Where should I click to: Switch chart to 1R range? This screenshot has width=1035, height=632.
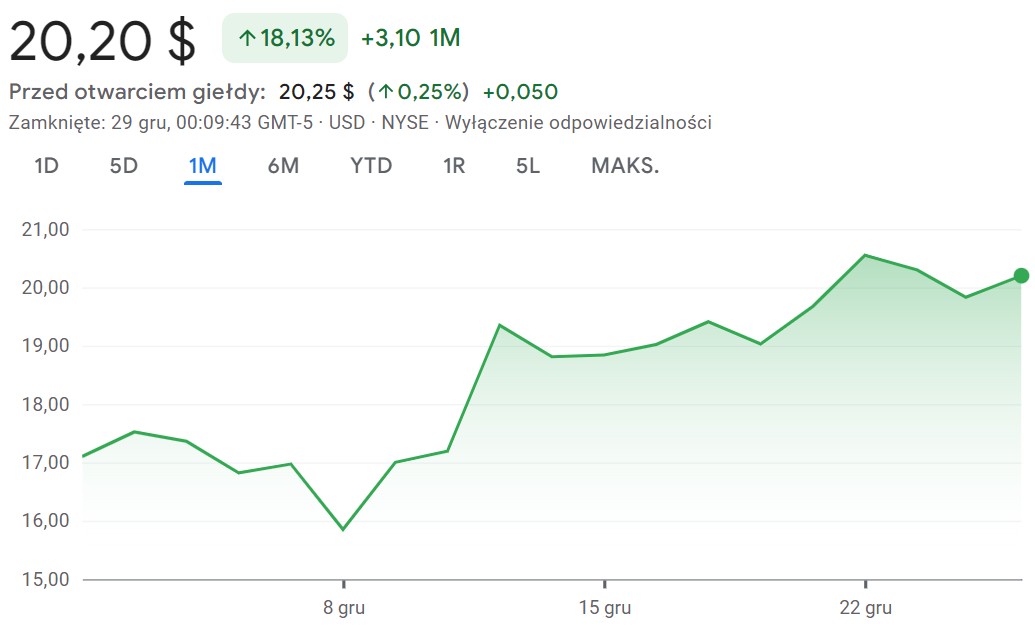[454, 166]
